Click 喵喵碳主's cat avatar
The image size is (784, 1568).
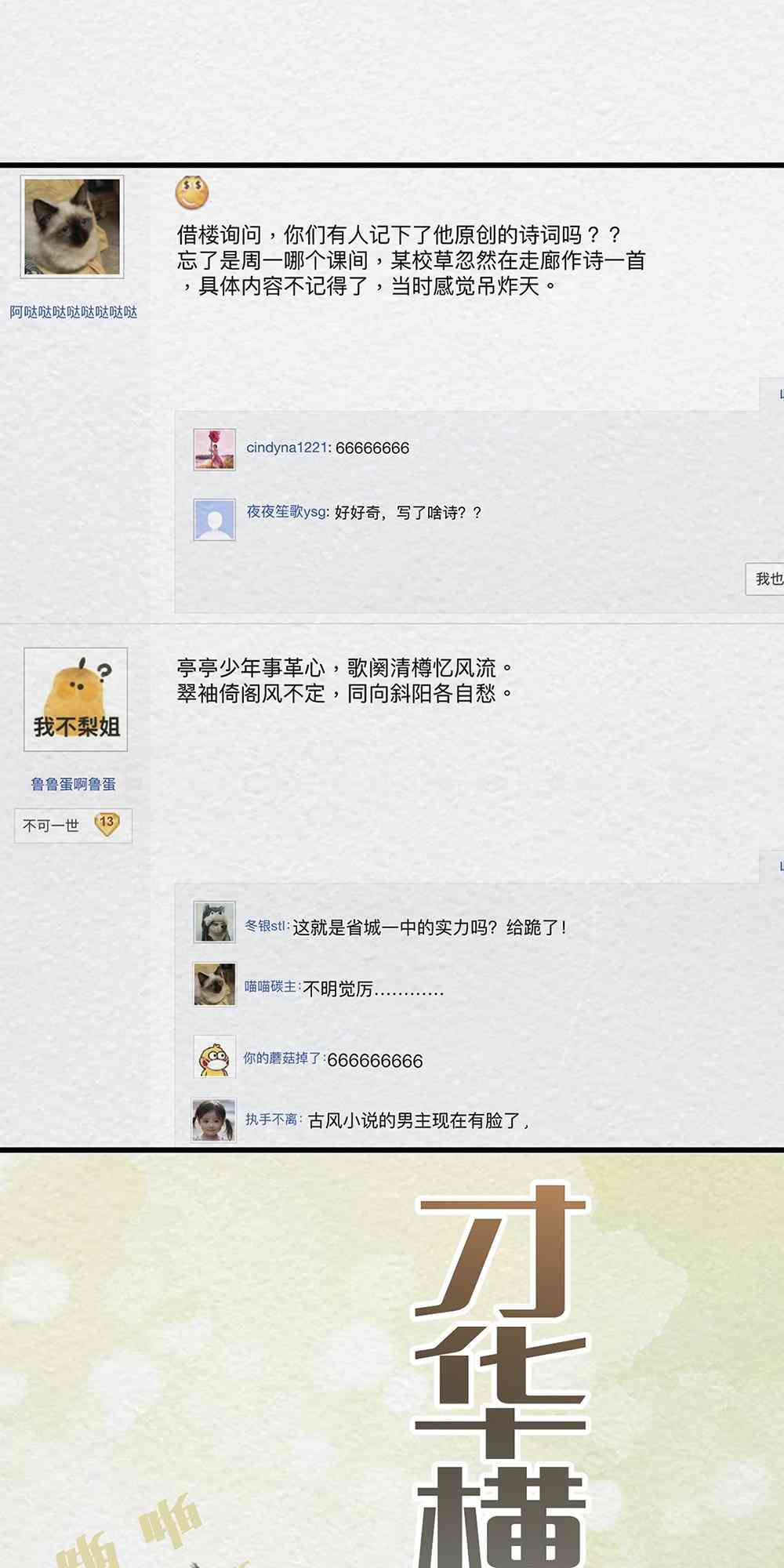pos(215,984)
